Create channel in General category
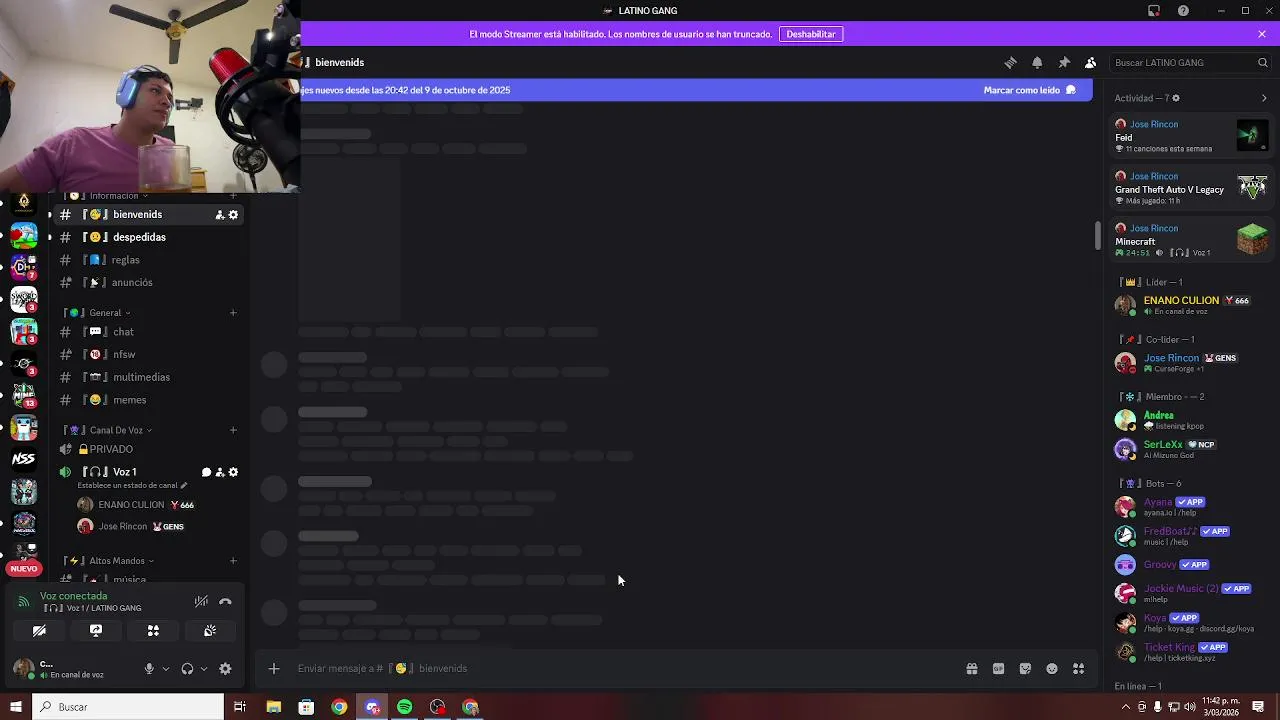The width and height of the screenshot is (1280, 720). 233,313
